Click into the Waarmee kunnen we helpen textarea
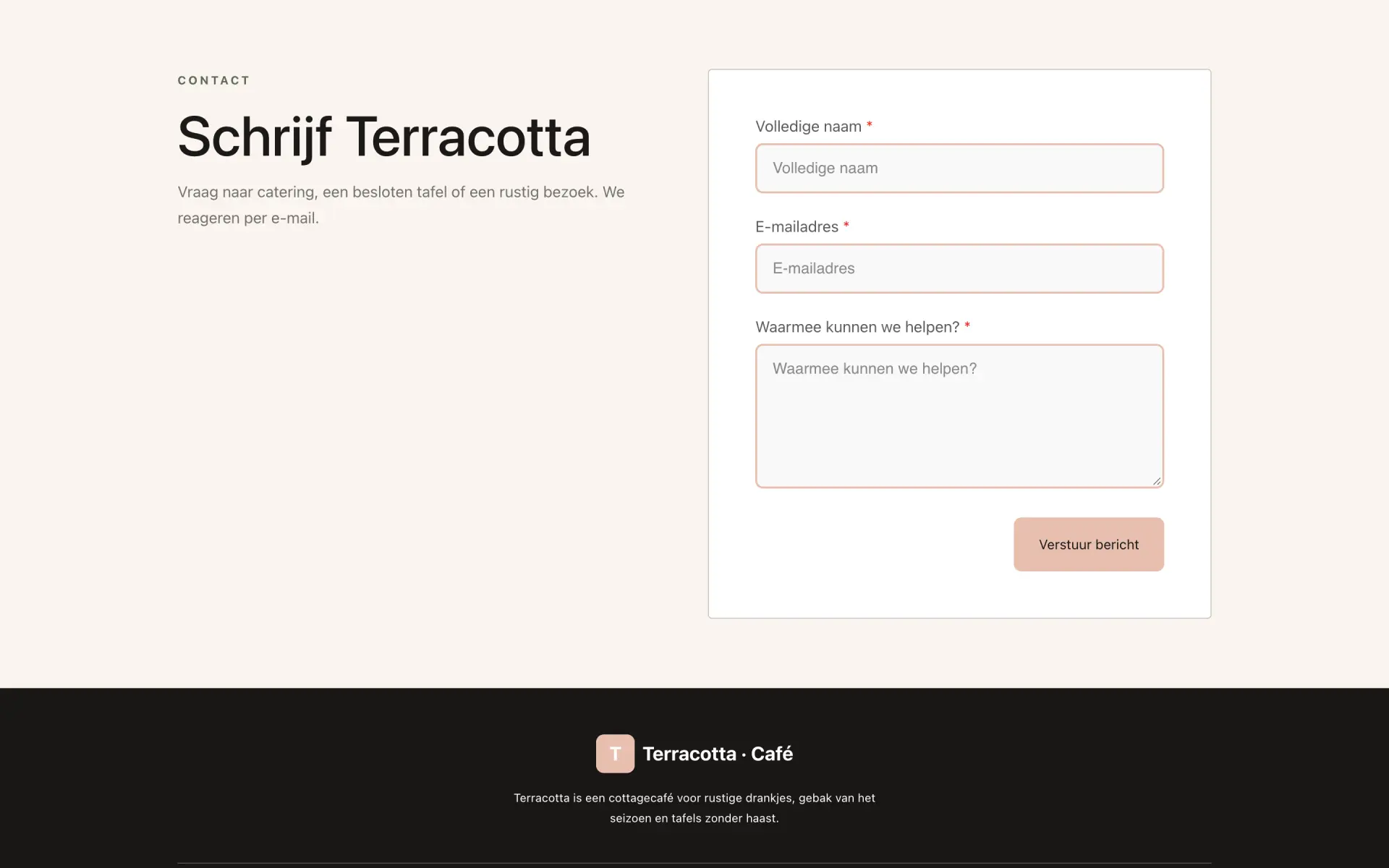The height and width of the screenshot is (868, 1389). (x=959, y=416)
